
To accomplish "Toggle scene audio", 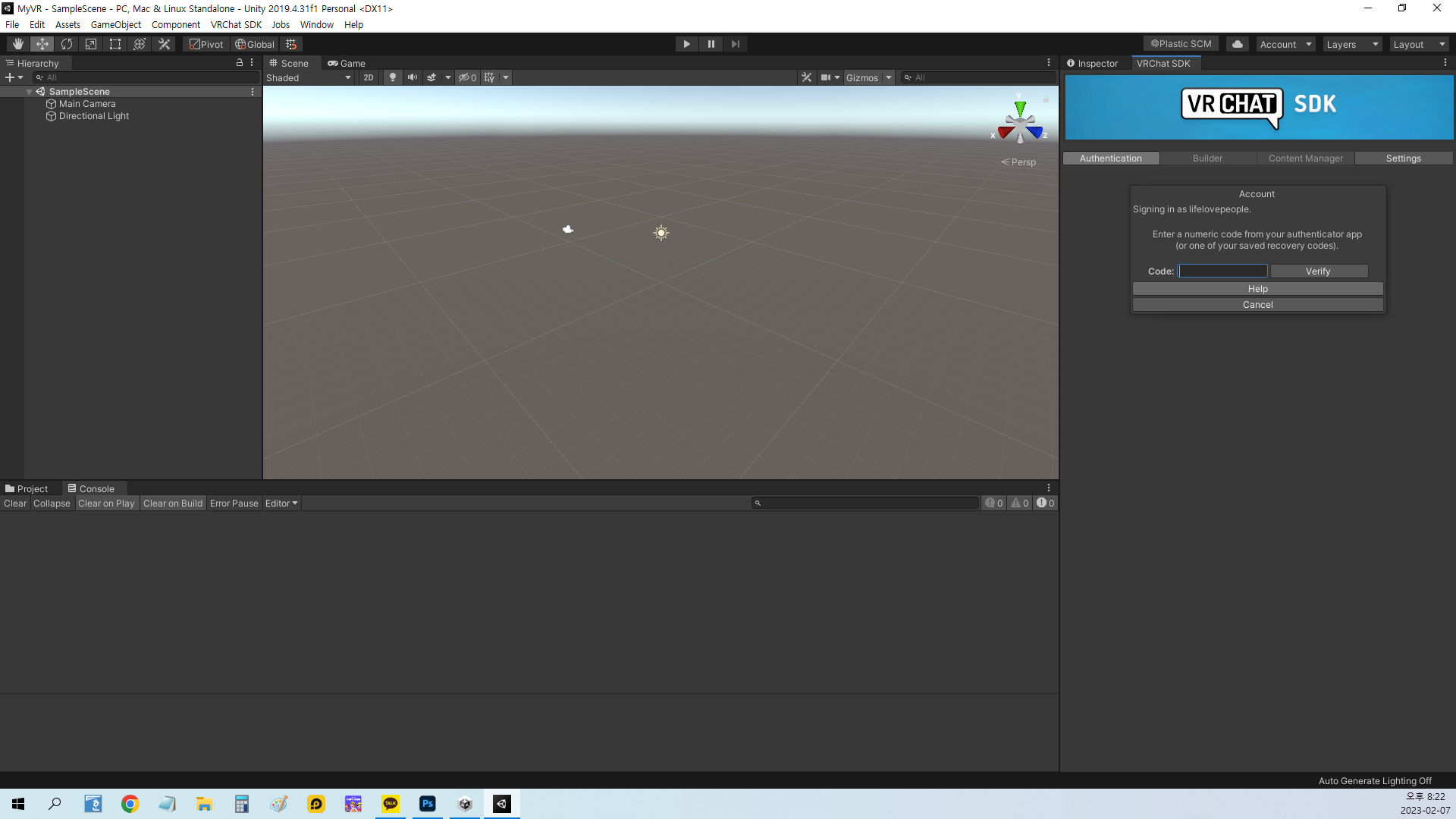I will pyautogui.click(x=412, y=77).
